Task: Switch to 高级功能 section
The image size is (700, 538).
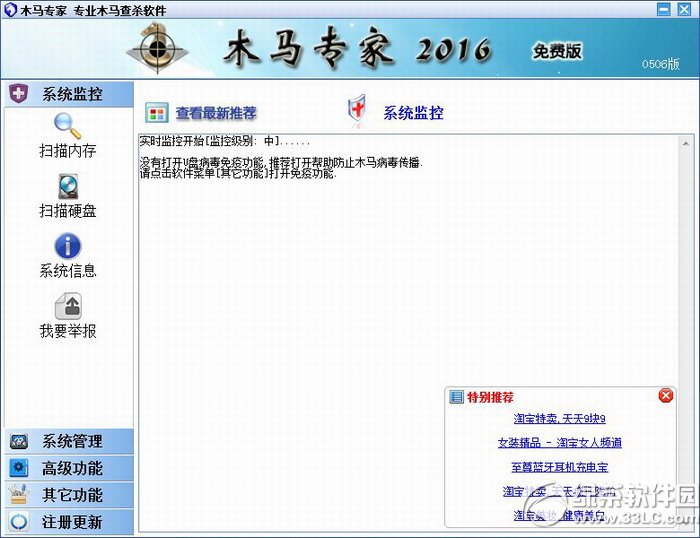Action: click(x=69, y=468)
